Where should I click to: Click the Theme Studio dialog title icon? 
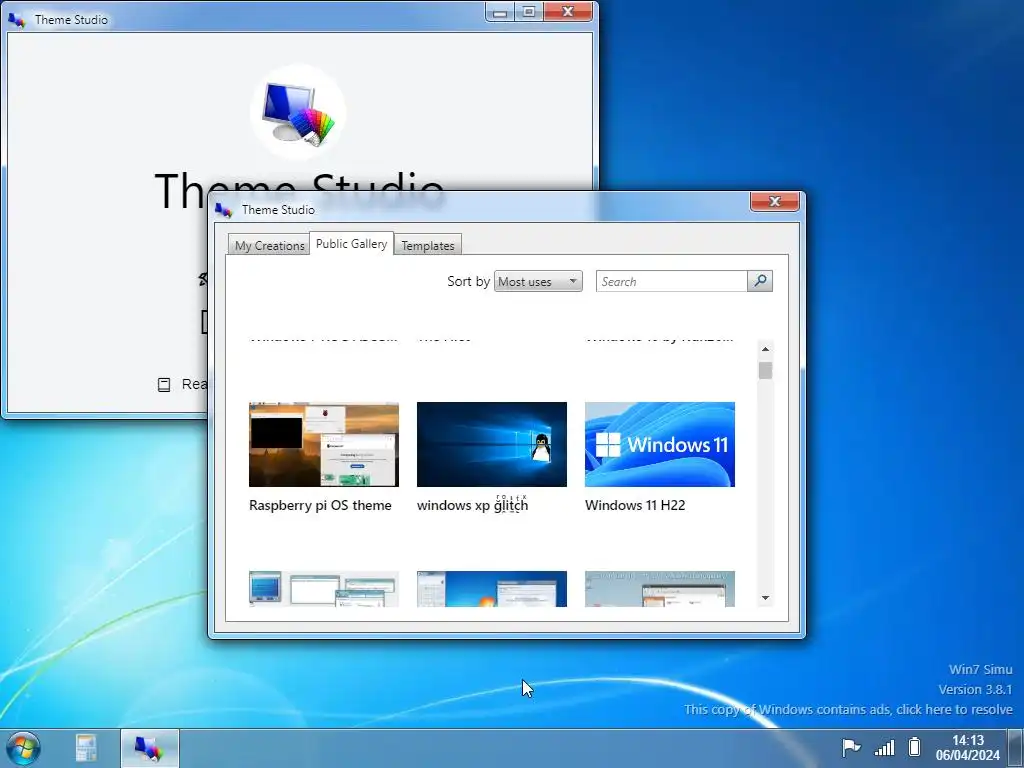click(x=223, y=210)
